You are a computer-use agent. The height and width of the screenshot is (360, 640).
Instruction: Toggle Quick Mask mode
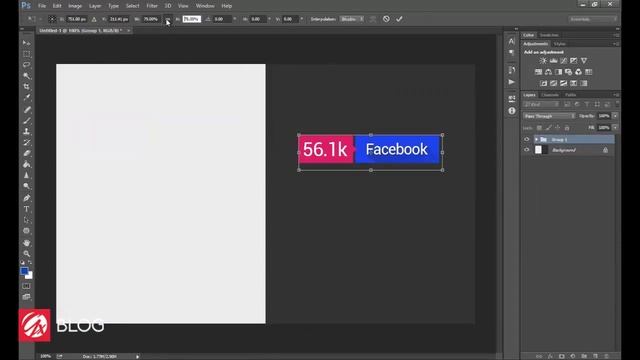[x=27, y=286]
